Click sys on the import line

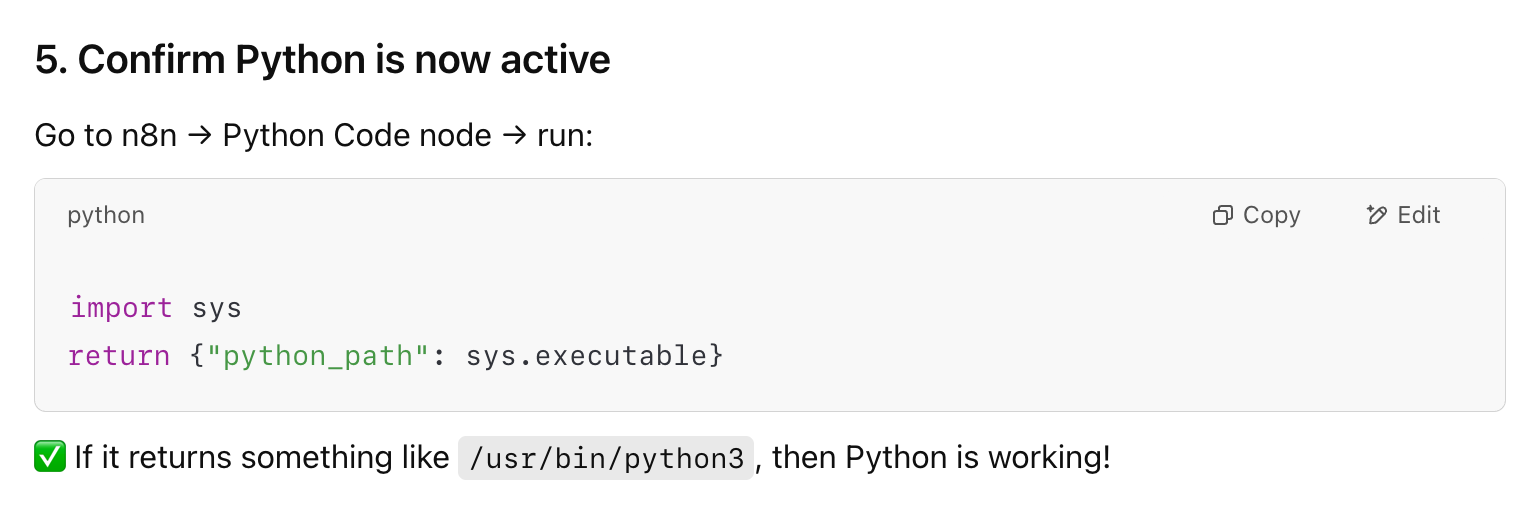coord(217,307)
